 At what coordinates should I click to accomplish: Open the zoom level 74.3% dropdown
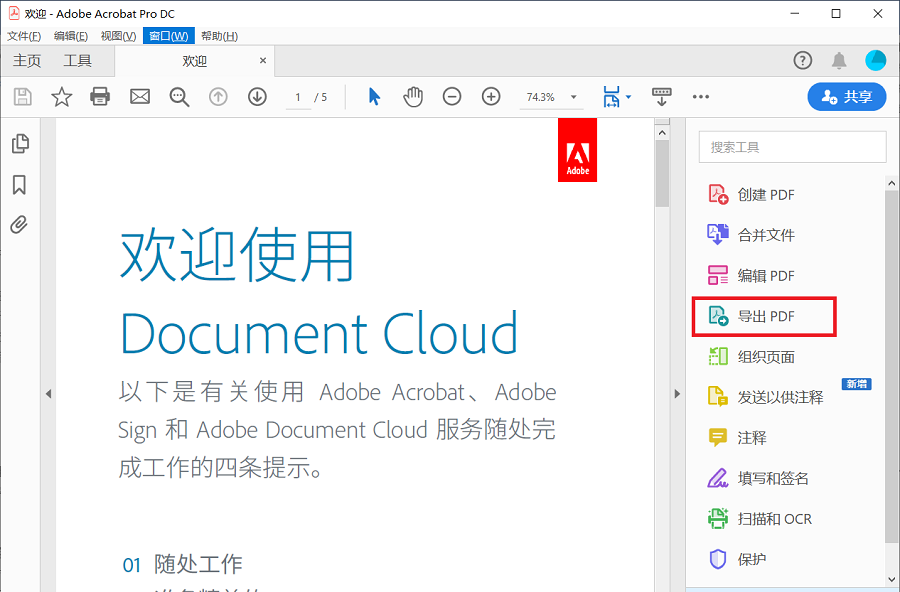coord(574,97)
